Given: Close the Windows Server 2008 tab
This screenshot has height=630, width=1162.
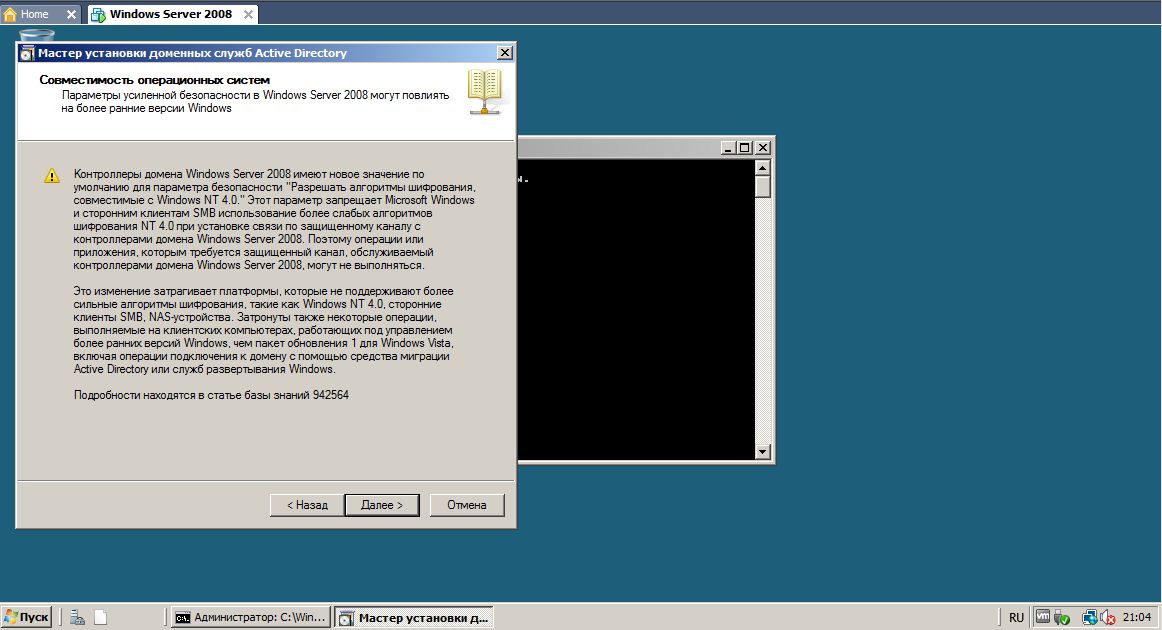Looking at the screenshot, I should pos(248,14).
